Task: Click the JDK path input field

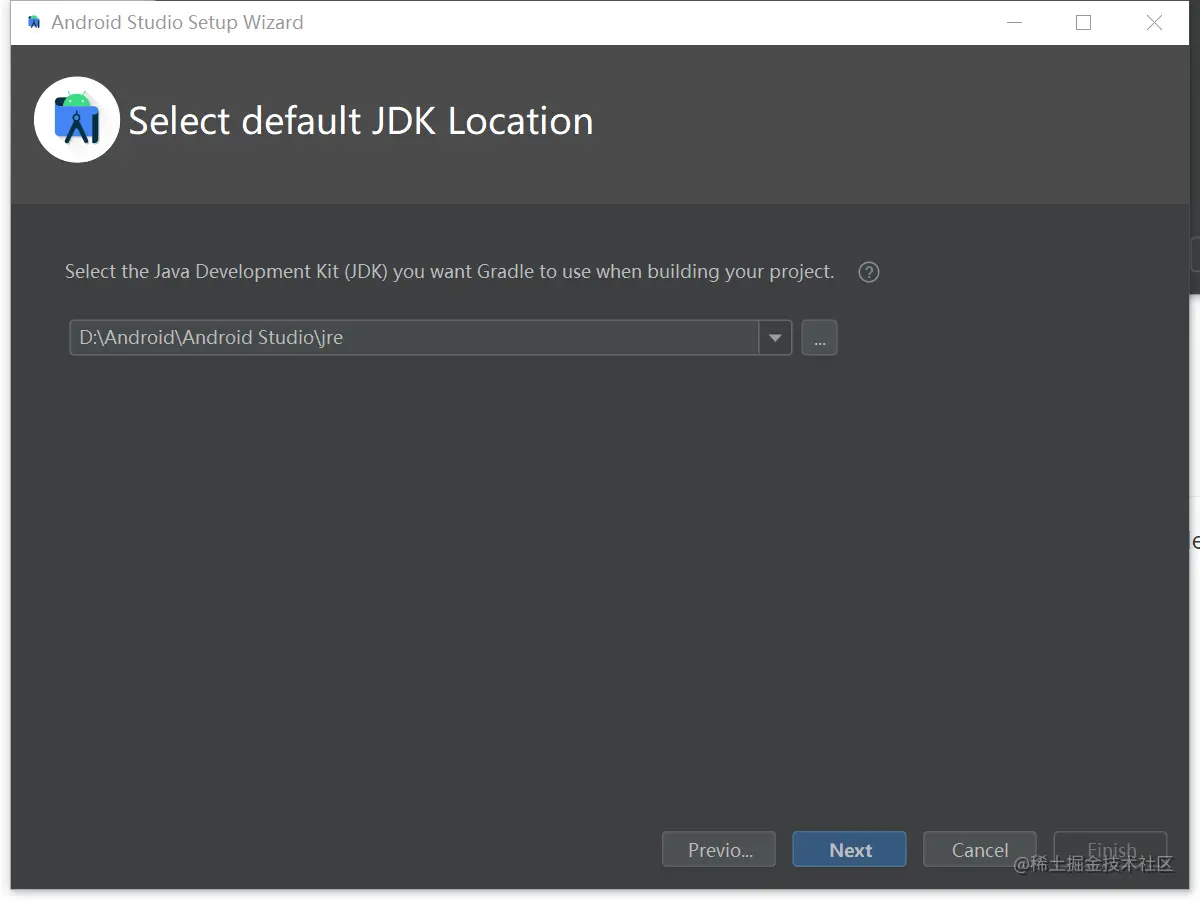Action: tap(414, 338)
